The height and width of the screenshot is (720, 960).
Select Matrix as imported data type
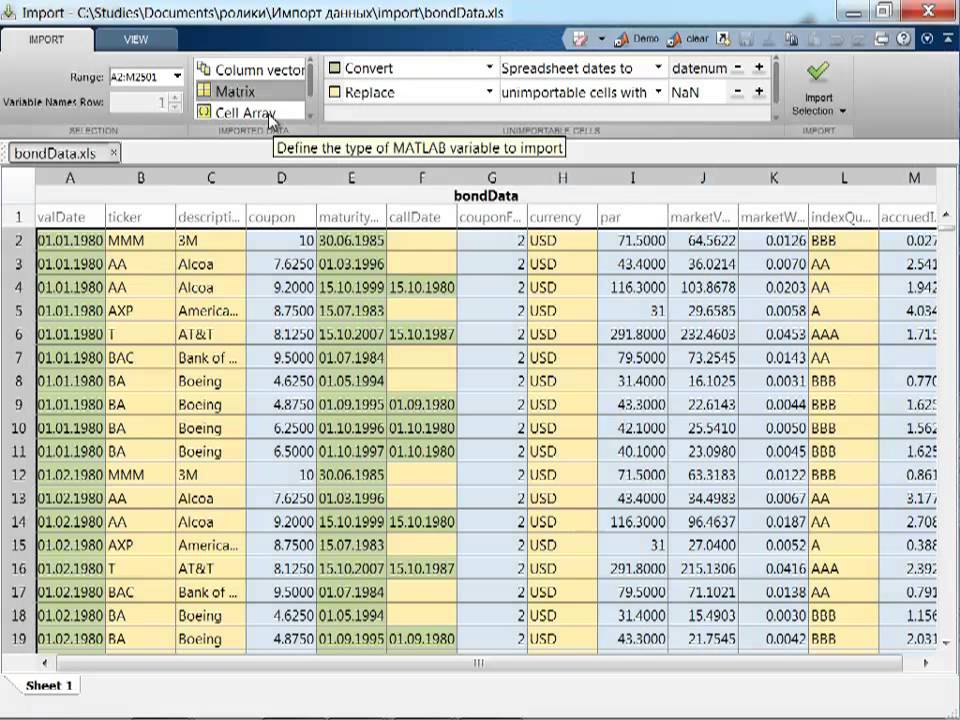[251, 91]
